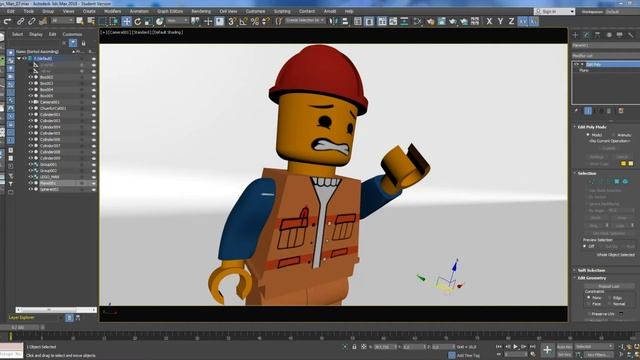The width and height of the screenshot is (640, 360).
Task: Activate the Unlink Selection tool
Action: click(x=31, y=21)
